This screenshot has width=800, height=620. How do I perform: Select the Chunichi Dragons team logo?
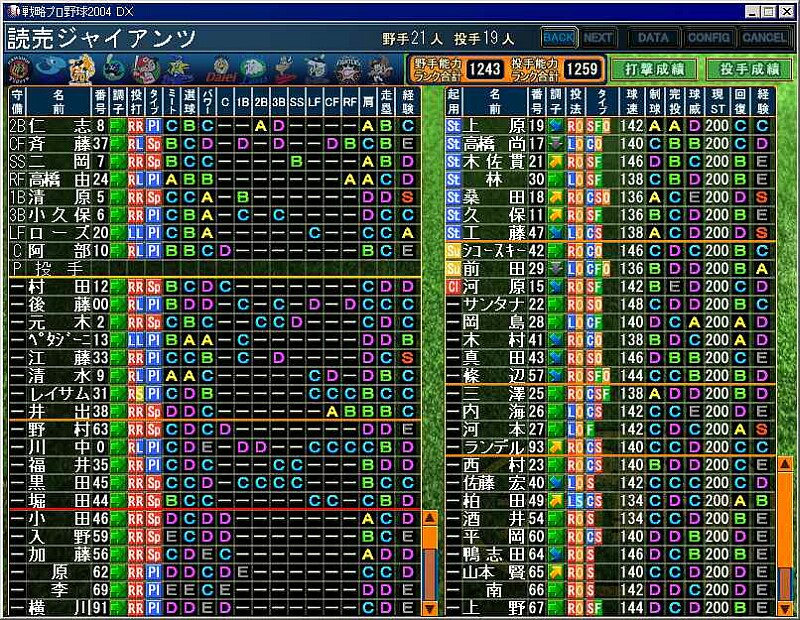click(51, 69)
